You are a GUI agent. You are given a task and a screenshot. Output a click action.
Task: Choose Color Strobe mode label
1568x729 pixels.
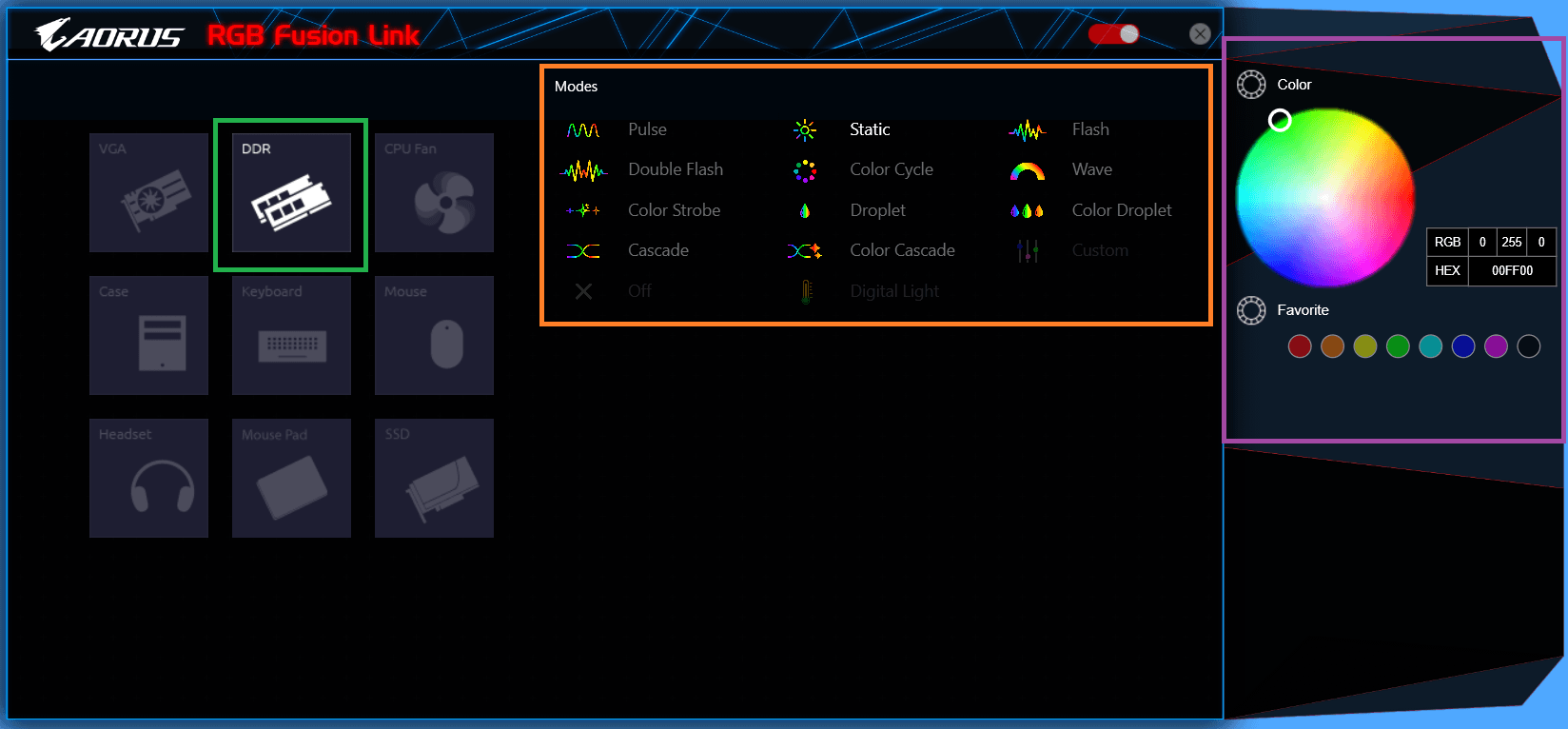(674, 210)
